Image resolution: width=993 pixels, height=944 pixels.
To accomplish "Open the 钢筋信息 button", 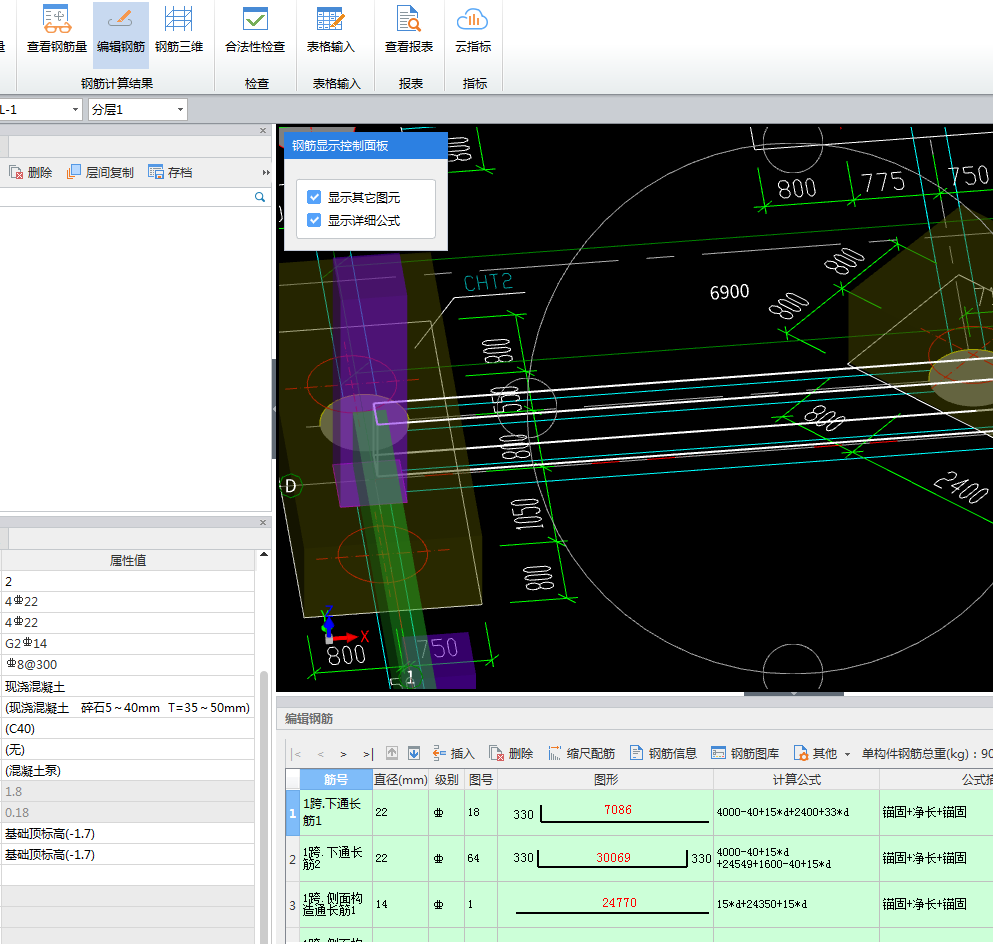I will 664,753.
